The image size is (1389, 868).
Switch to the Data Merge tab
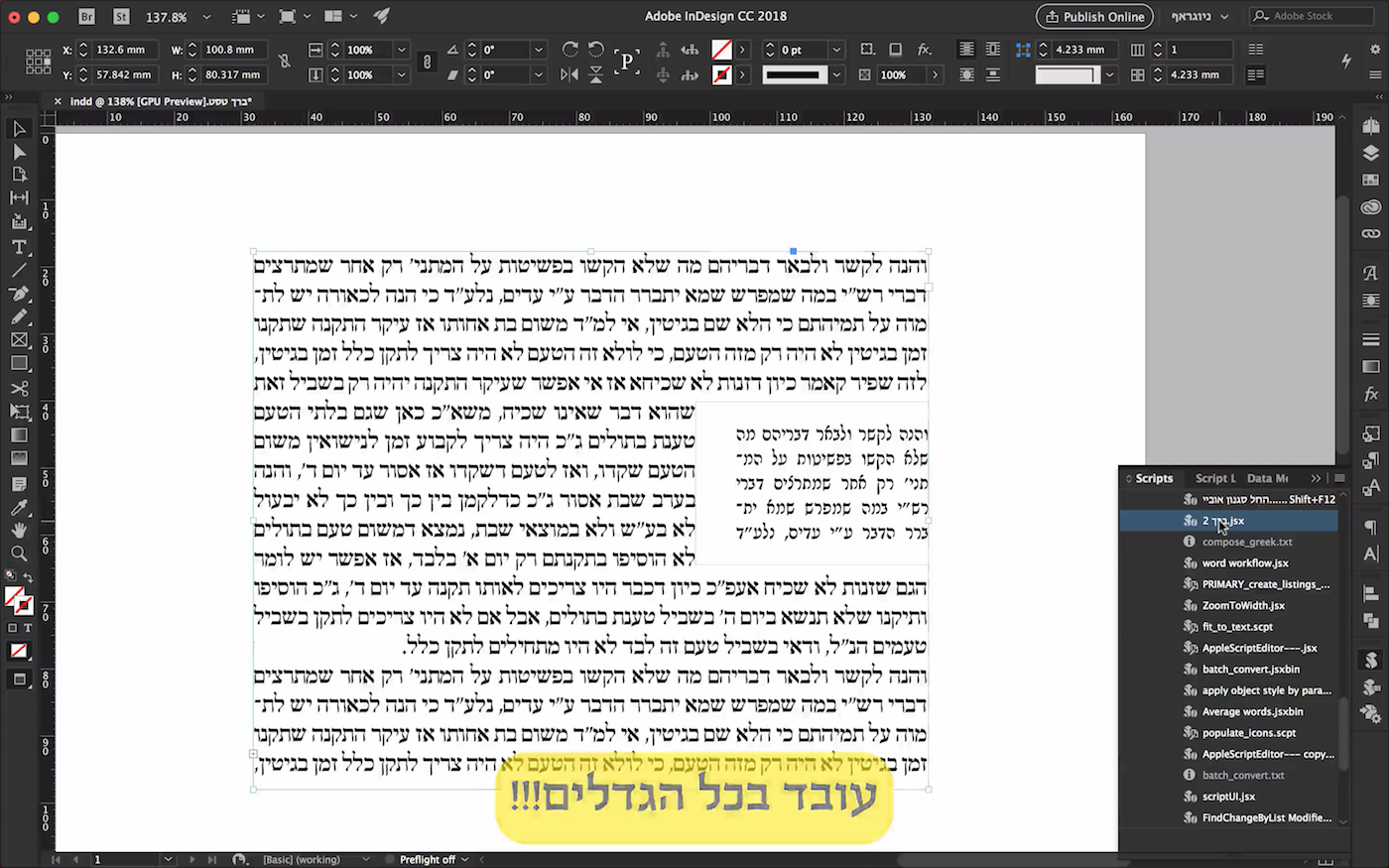[1267, 478]
